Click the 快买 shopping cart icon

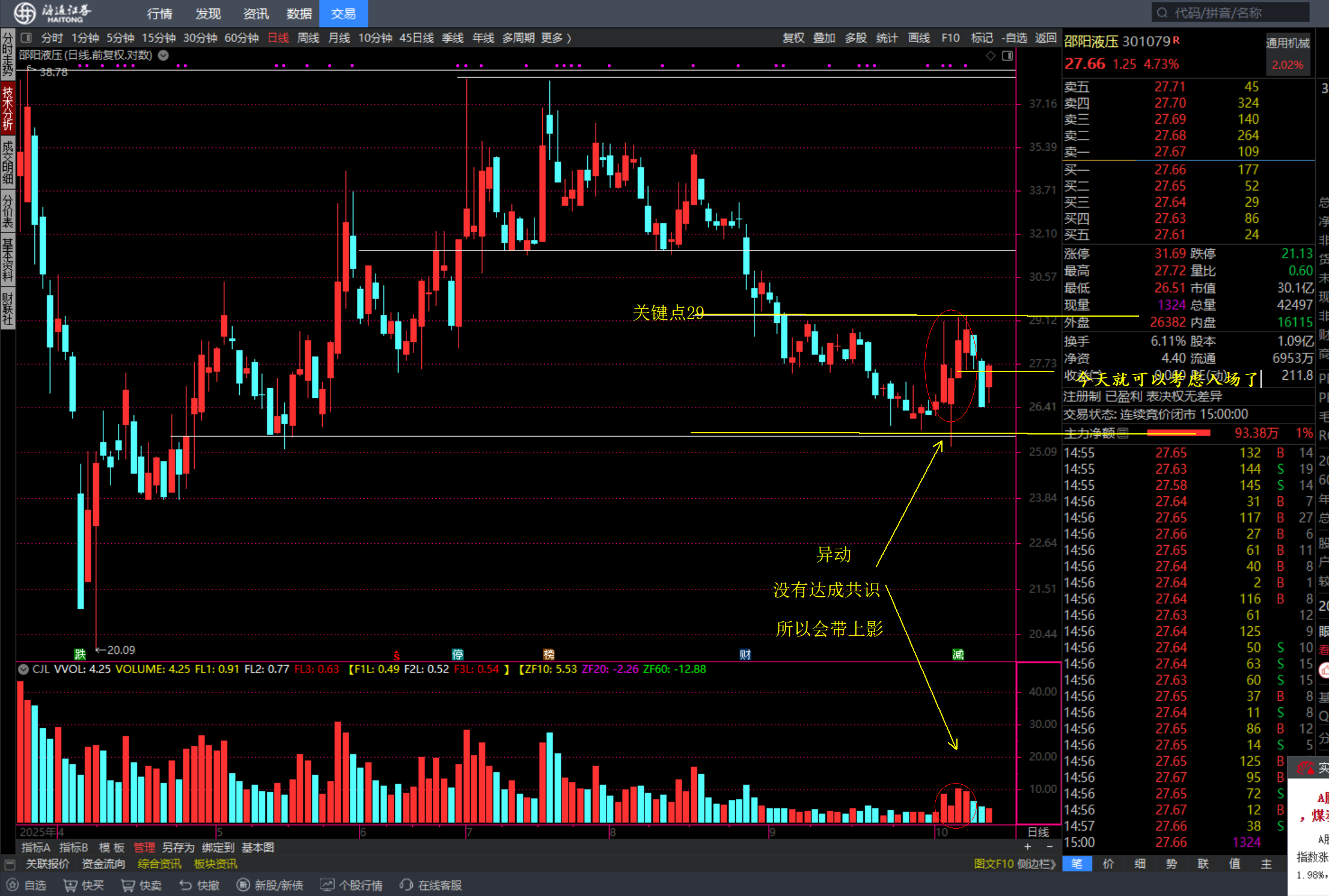click(x=70, y=885)
